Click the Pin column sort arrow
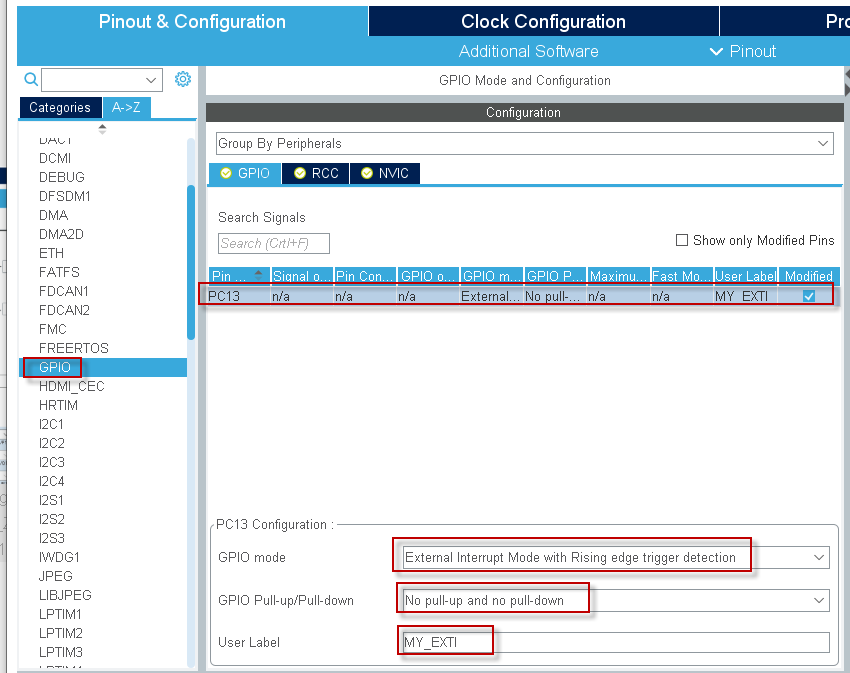 pos(259,275)
